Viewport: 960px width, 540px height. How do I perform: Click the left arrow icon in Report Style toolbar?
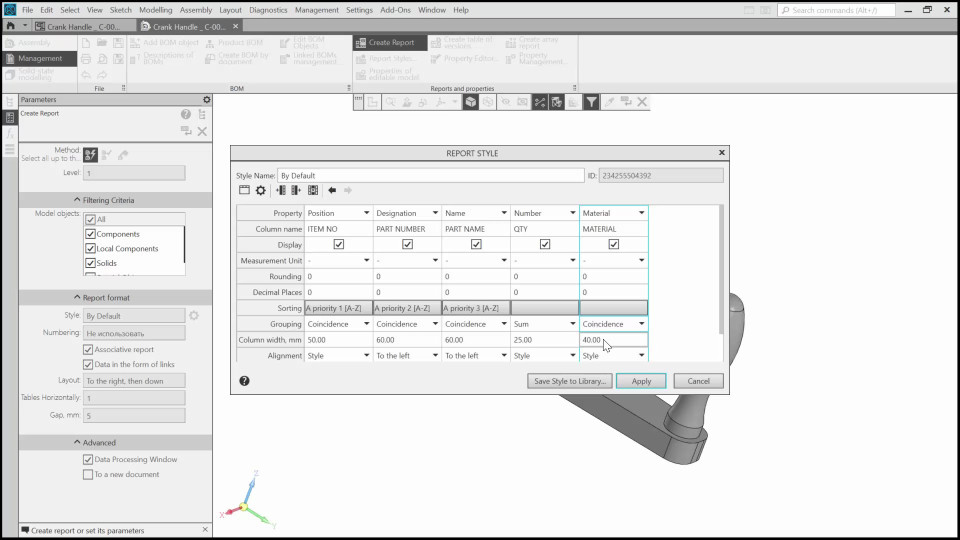click(332, 190)
